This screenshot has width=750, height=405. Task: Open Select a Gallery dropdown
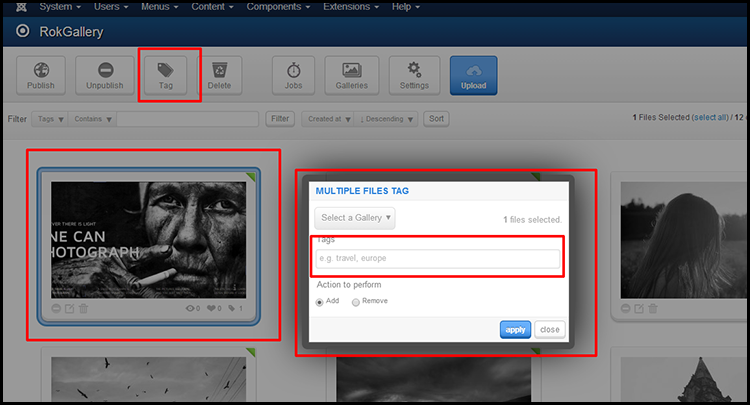[x=355, y=218]
